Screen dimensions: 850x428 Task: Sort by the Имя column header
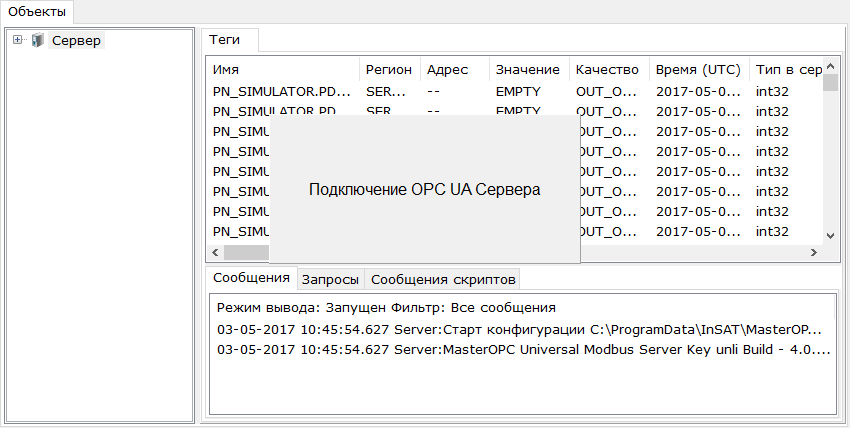pyautogui.click(x=282, y=70)
